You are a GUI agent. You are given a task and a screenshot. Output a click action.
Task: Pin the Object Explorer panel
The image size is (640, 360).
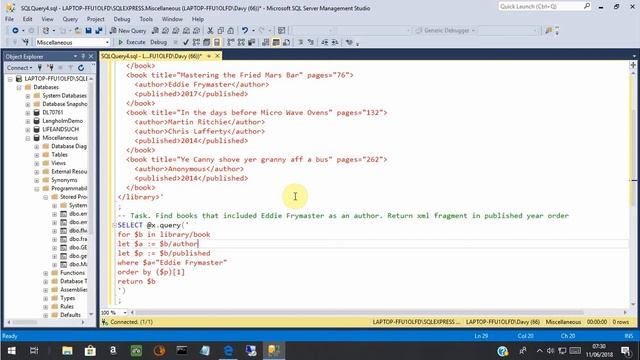click(83, 56)
